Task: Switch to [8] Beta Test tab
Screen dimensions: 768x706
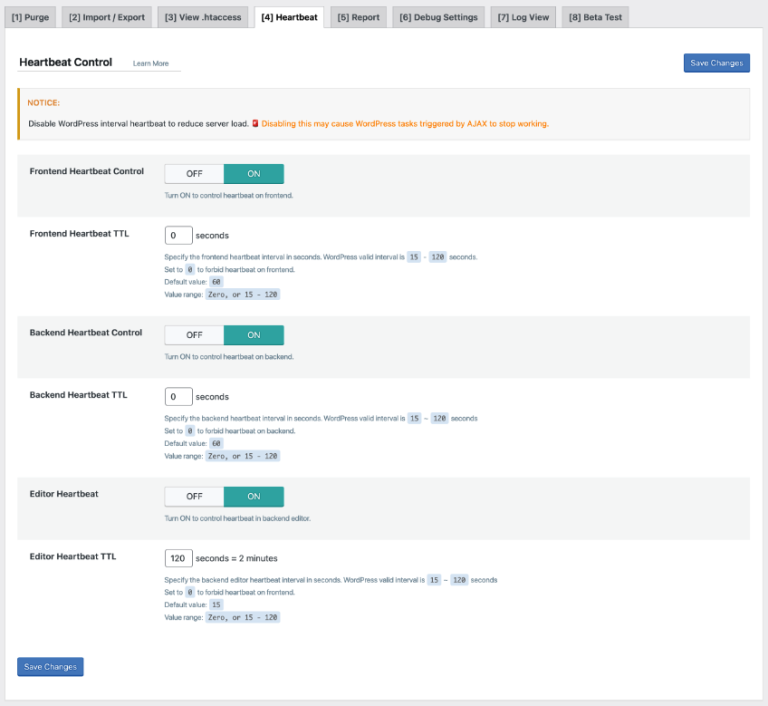Action: [x=595, y=17]
